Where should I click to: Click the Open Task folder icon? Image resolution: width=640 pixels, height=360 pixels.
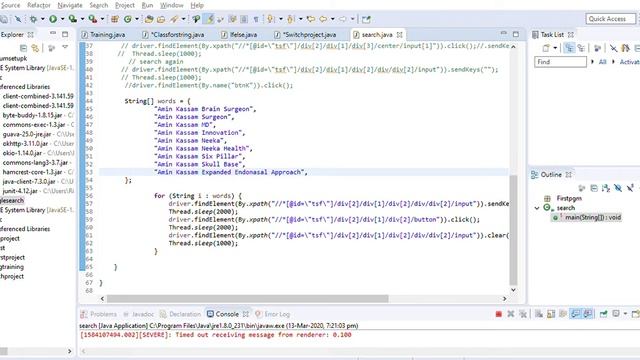pyautogui.click(x=161, y=19)
